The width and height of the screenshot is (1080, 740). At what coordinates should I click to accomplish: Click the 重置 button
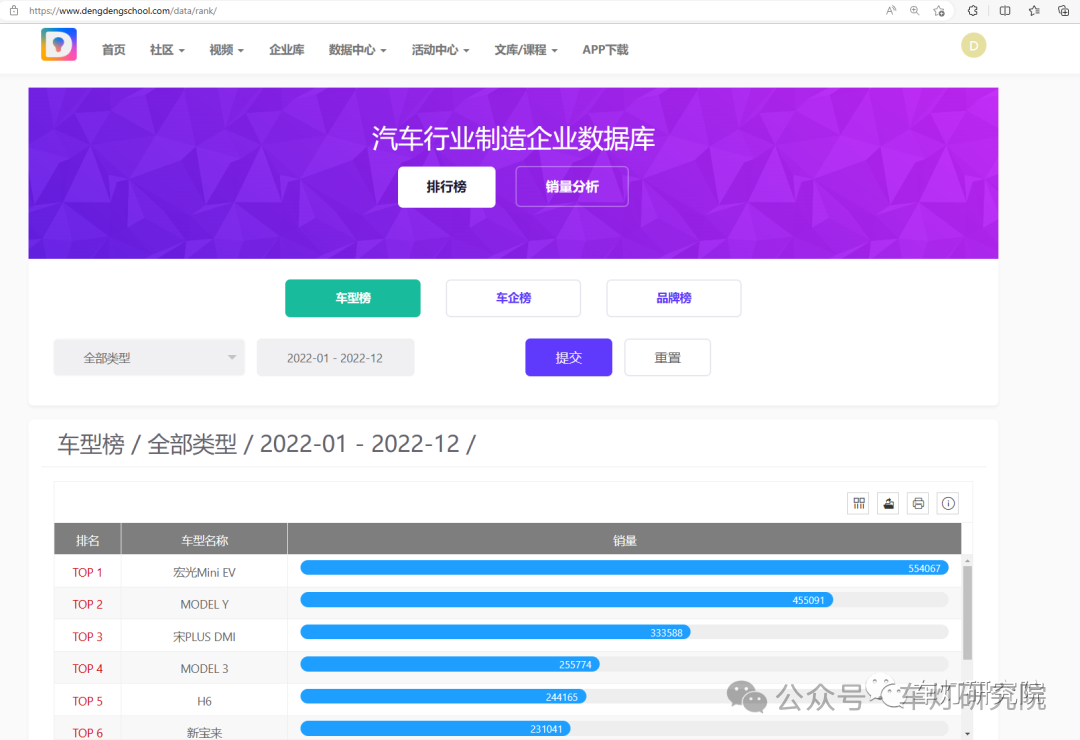(667, 358)
